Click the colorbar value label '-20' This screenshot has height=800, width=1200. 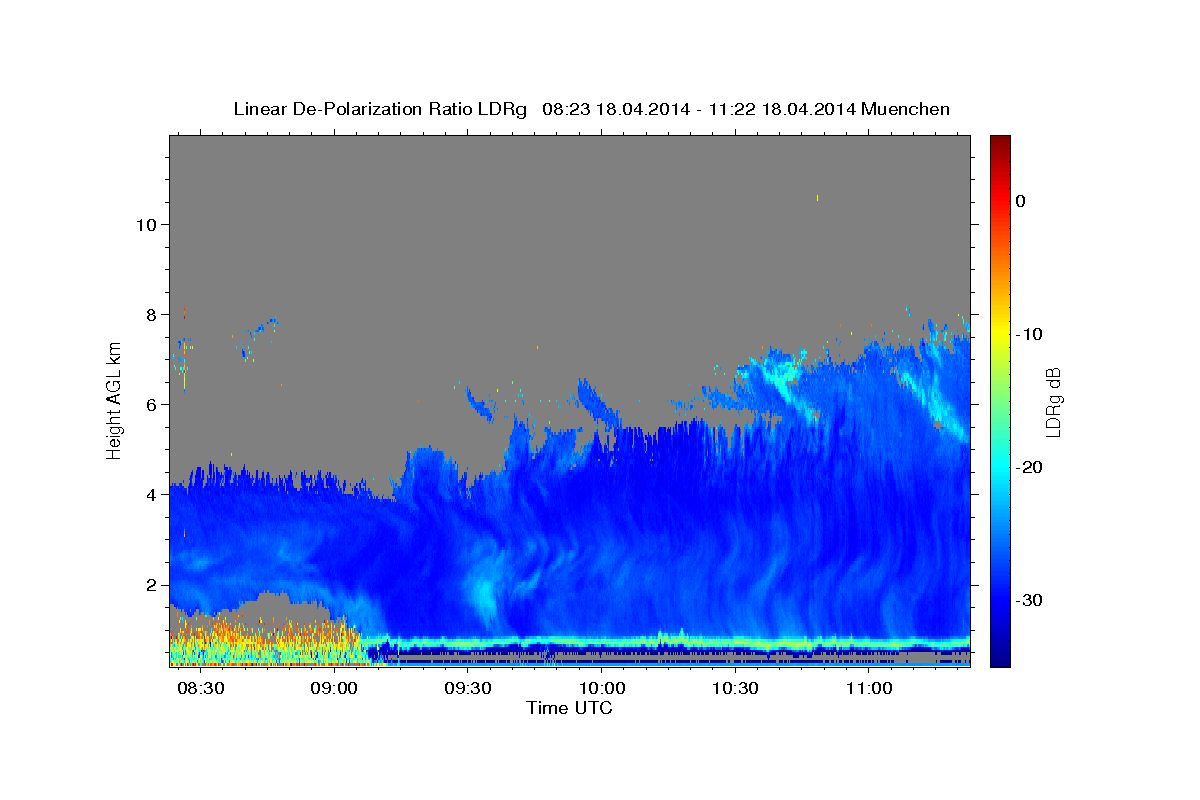coord(1029,467)
